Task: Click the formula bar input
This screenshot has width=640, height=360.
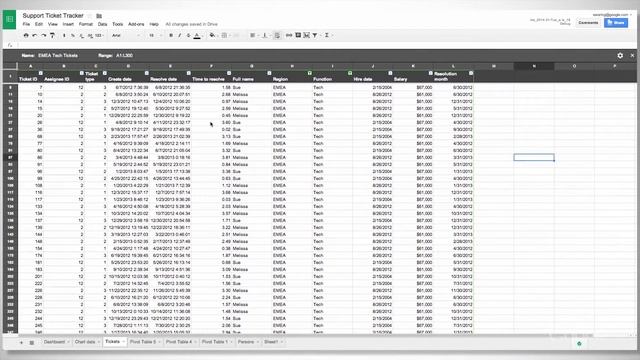Action: tap(327, 45)
